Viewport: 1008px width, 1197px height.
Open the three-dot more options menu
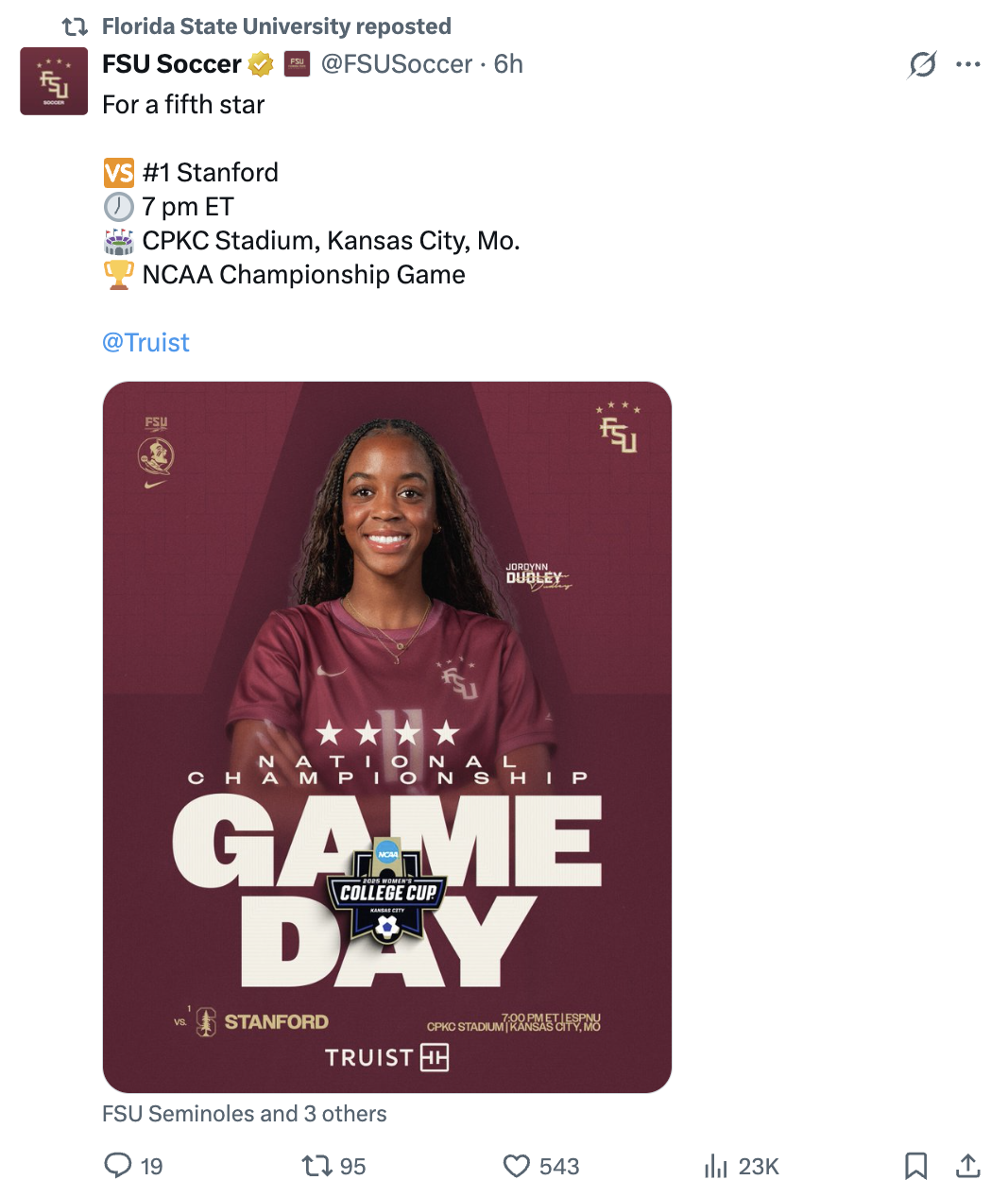(968, 64)
